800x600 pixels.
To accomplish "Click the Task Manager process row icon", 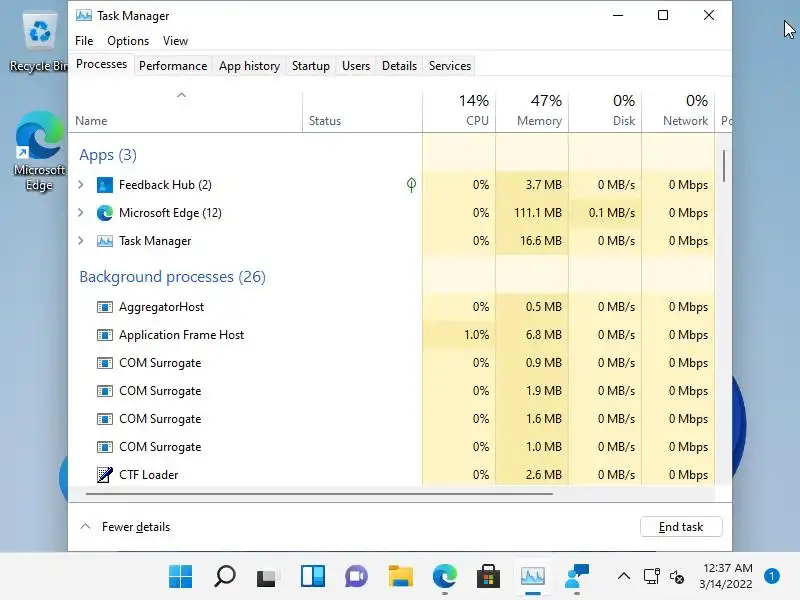I will 105,241.
